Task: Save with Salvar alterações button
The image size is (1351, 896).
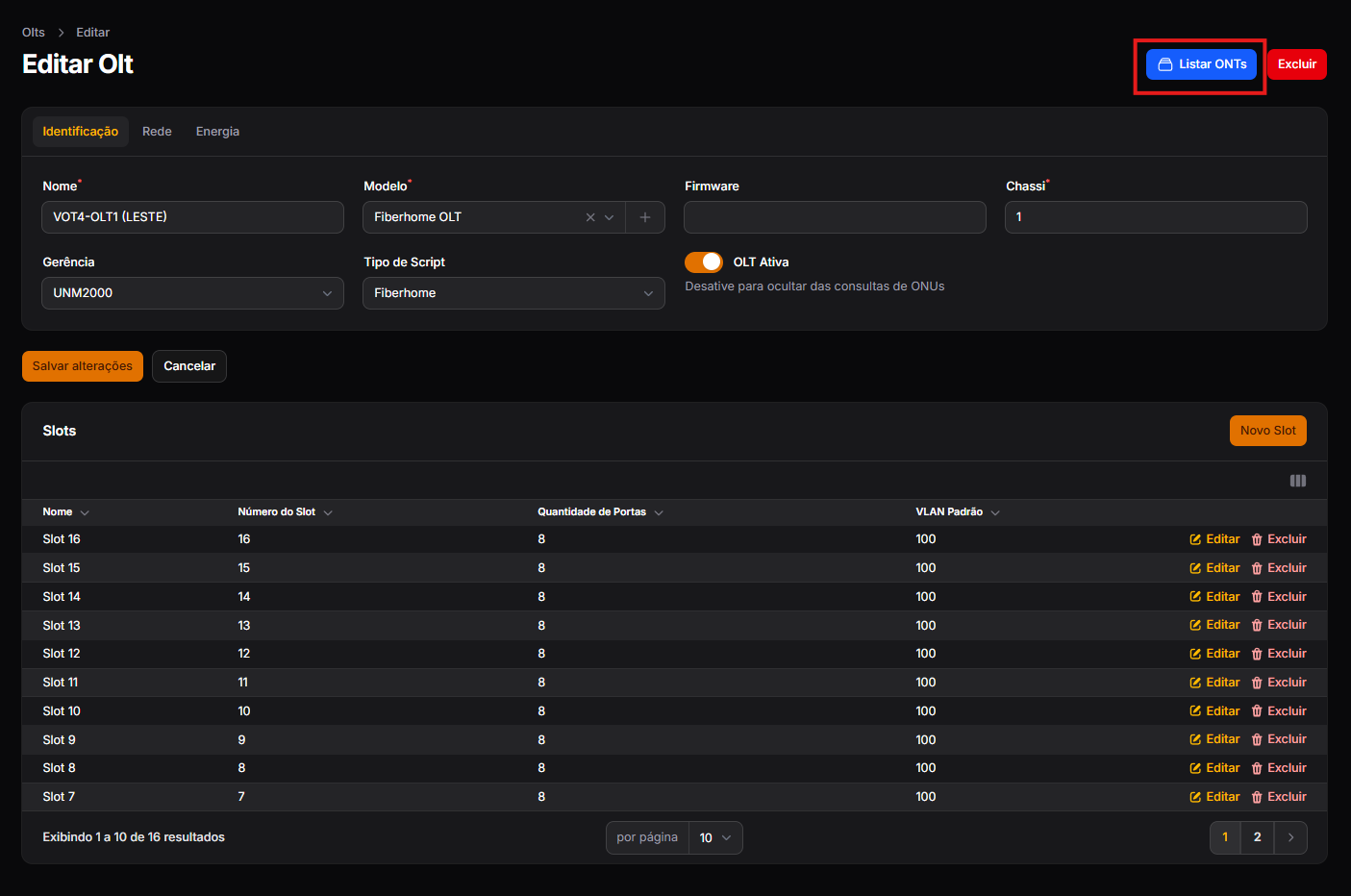Action: point(83,366)
